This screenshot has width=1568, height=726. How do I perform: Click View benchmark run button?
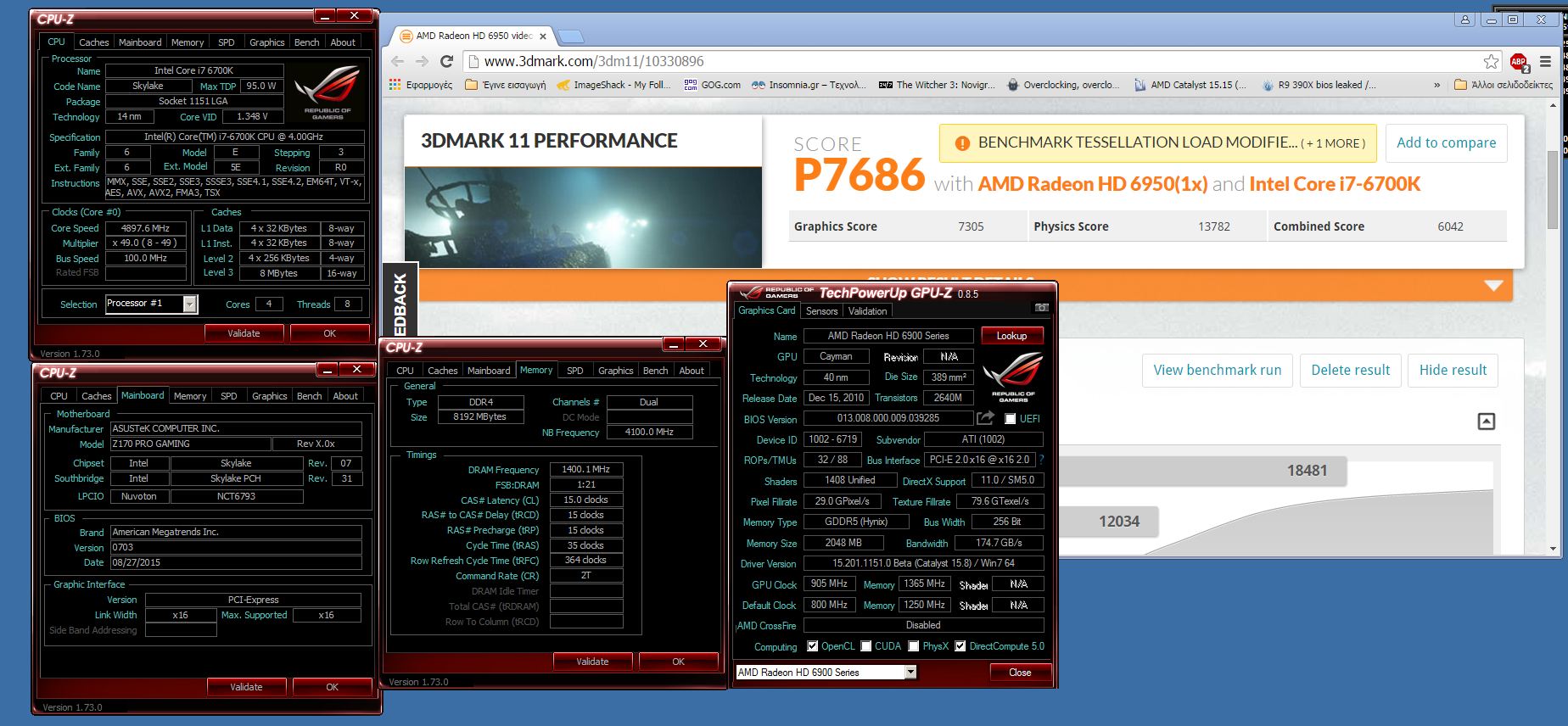[1217, 370]
